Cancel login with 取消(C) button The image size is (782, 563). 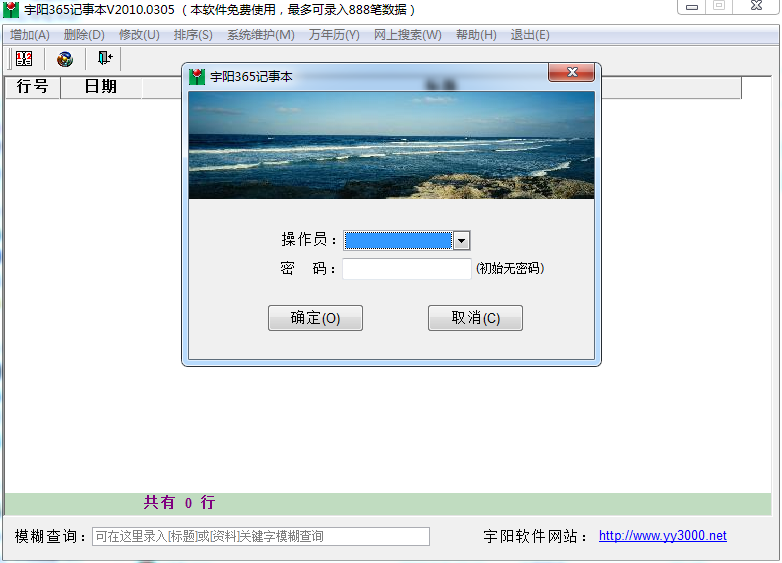[475, 318]
